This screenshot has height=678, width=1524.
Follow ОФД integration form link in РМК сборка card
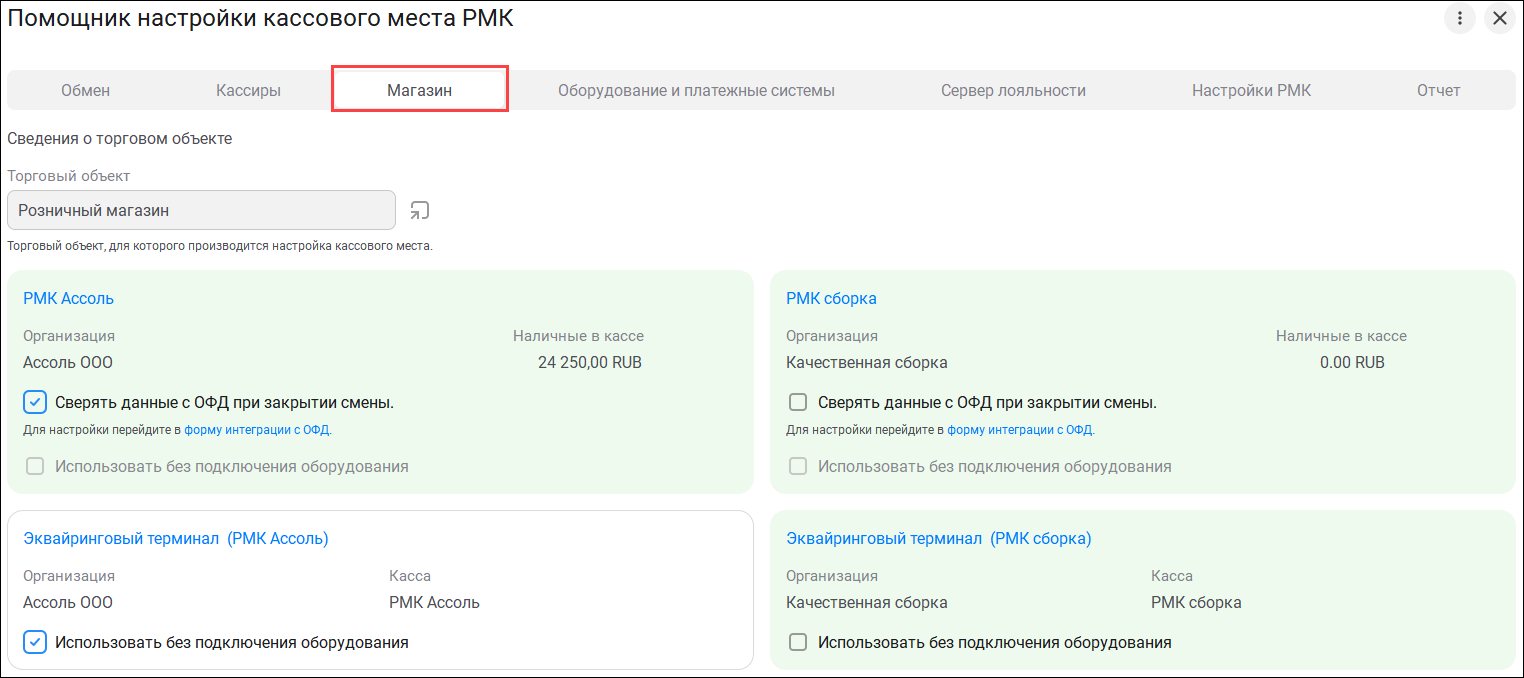click(x=1020, y=430)
